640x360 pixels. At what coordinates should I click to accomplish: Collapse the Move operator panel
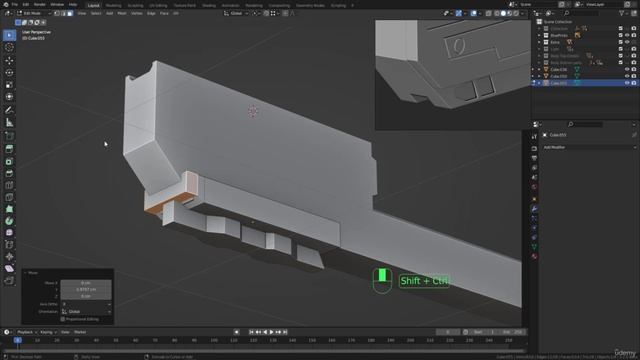25,273
